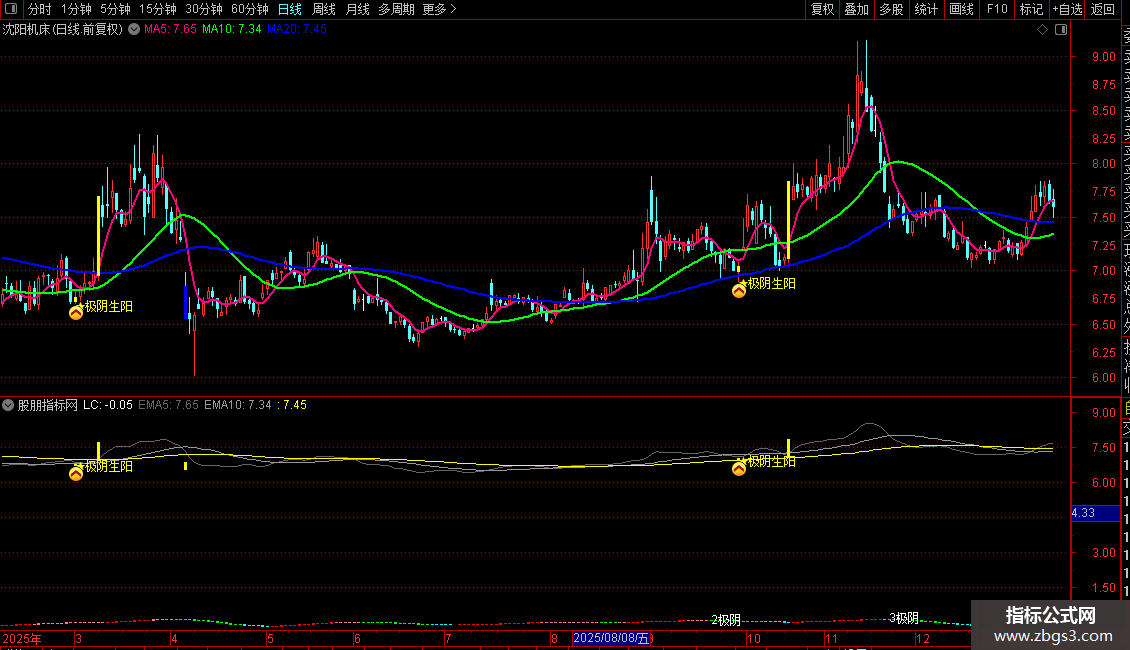Click the March 极阴生阳 signal icon on main chart
The width and height of the screenshot is (1130, 650).
76,312
